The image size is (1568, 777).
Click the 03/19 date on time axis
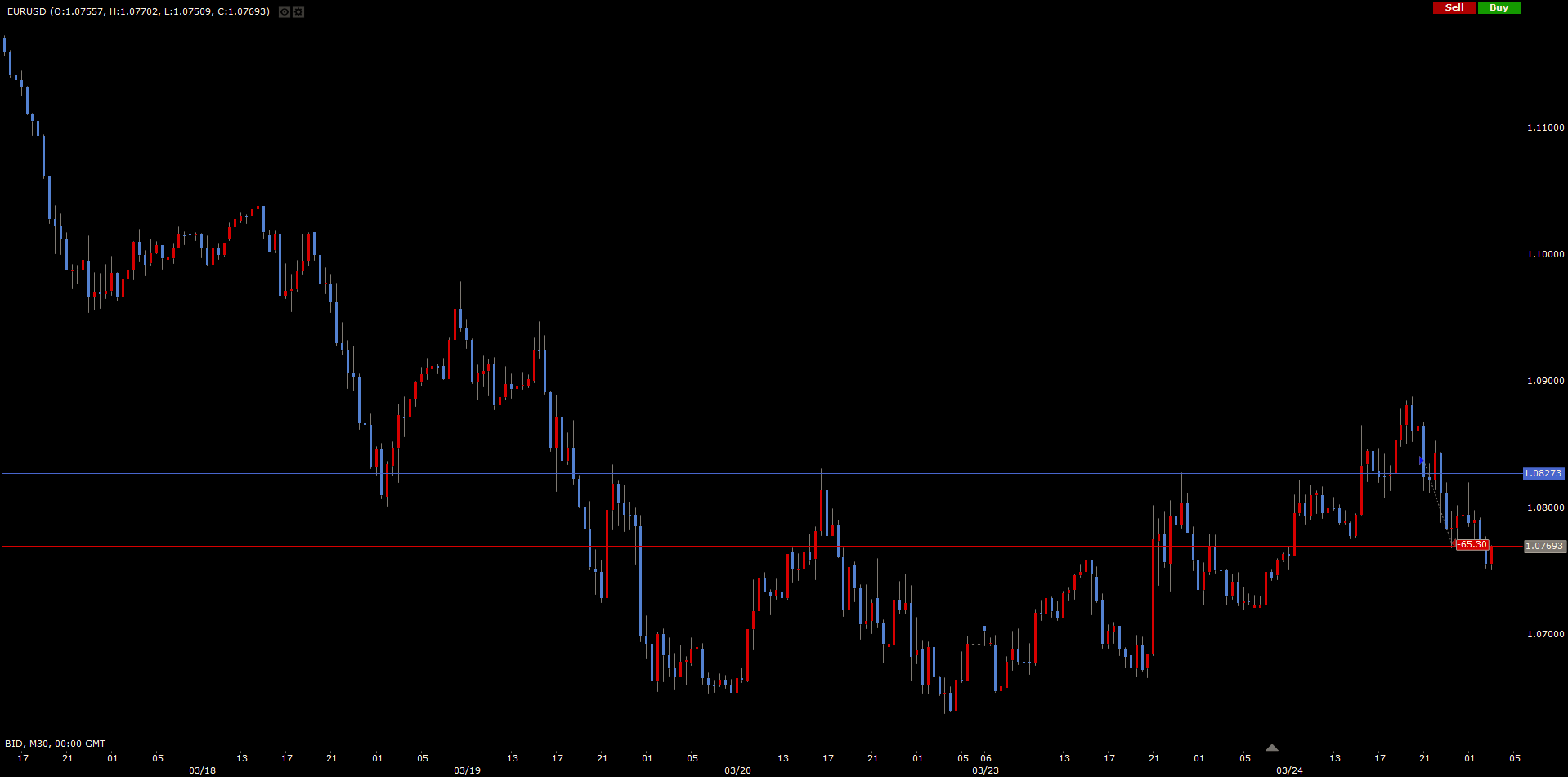tap(467, 770)
